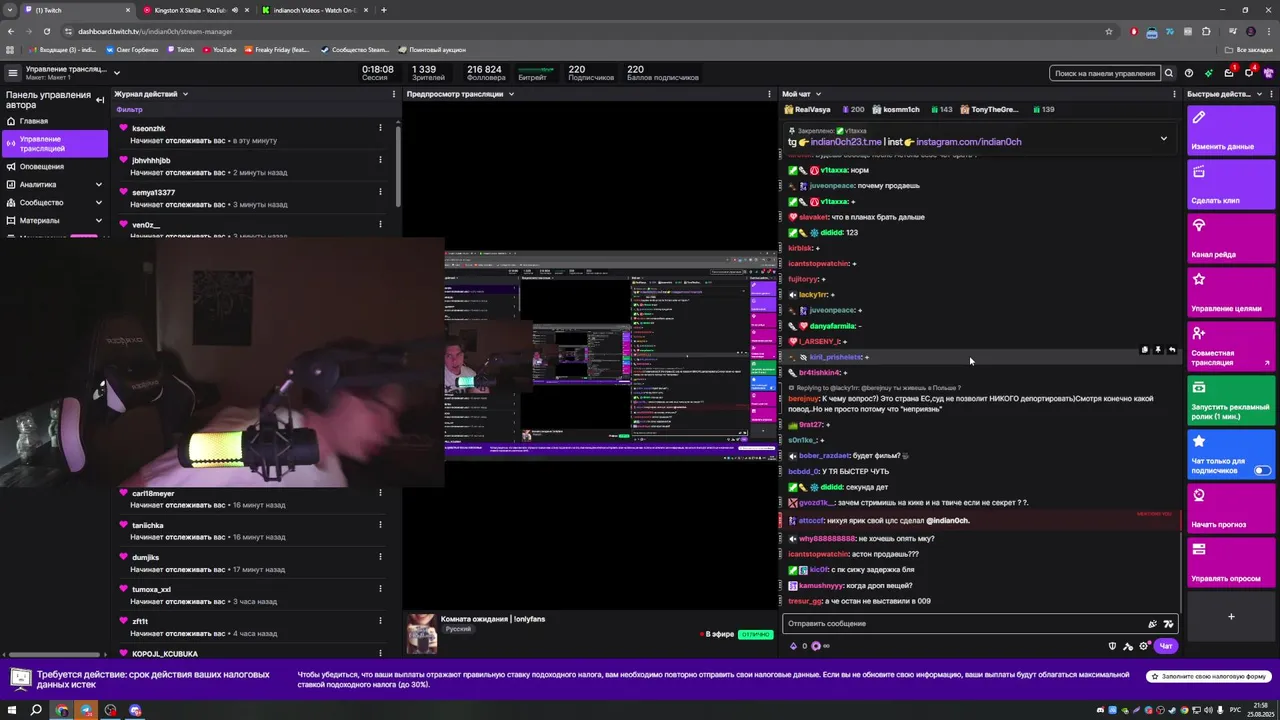Toggle Чат только для подписчиков switch

click(1262, 470)
